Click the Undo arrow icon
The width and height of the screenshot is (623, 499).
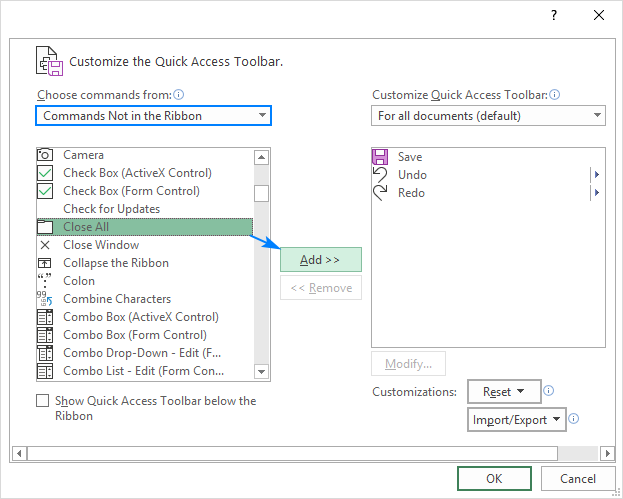pos(380,175)
